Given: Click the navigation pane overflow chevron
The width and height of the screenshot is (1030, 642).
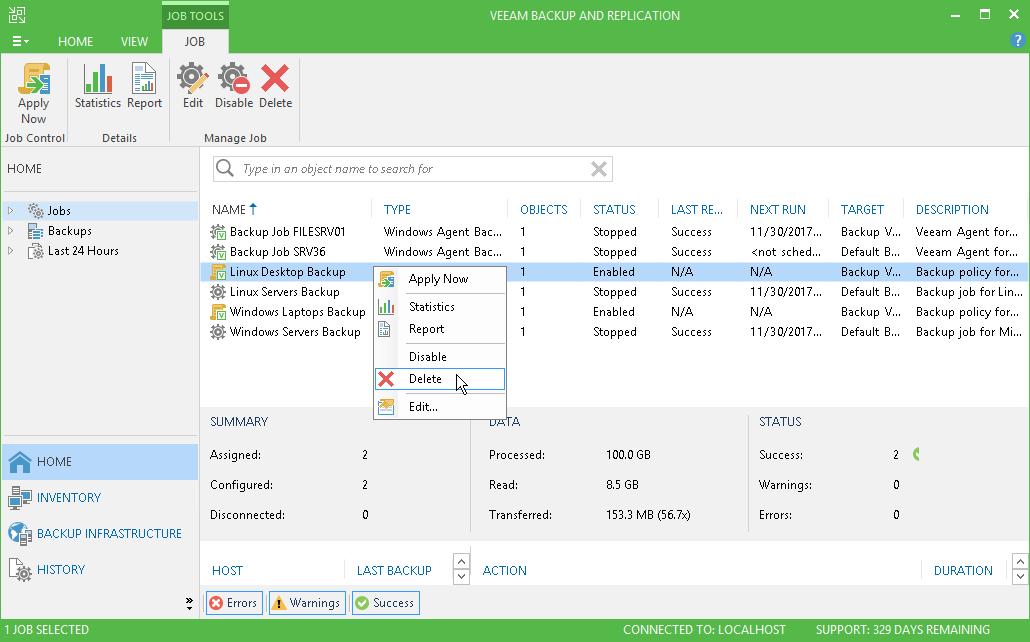Looking at the screenshot, I should [189, 603].
